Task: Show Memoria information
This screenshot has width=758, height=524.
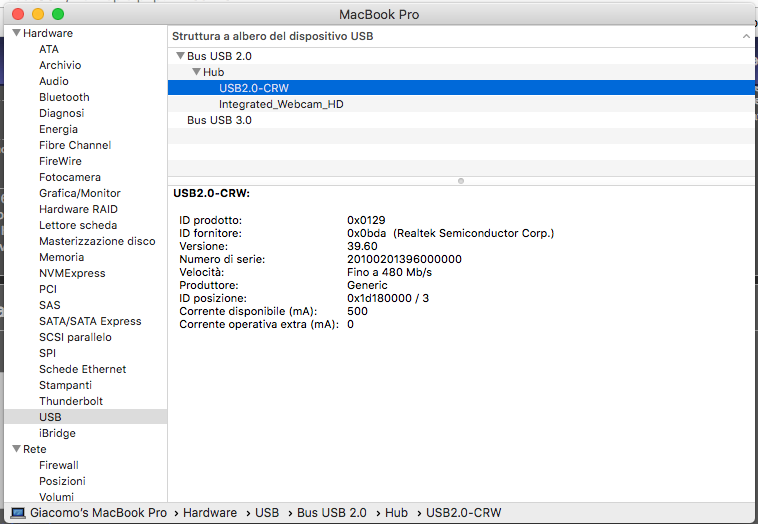Action: pyautogui.click(x=61, y=257)
